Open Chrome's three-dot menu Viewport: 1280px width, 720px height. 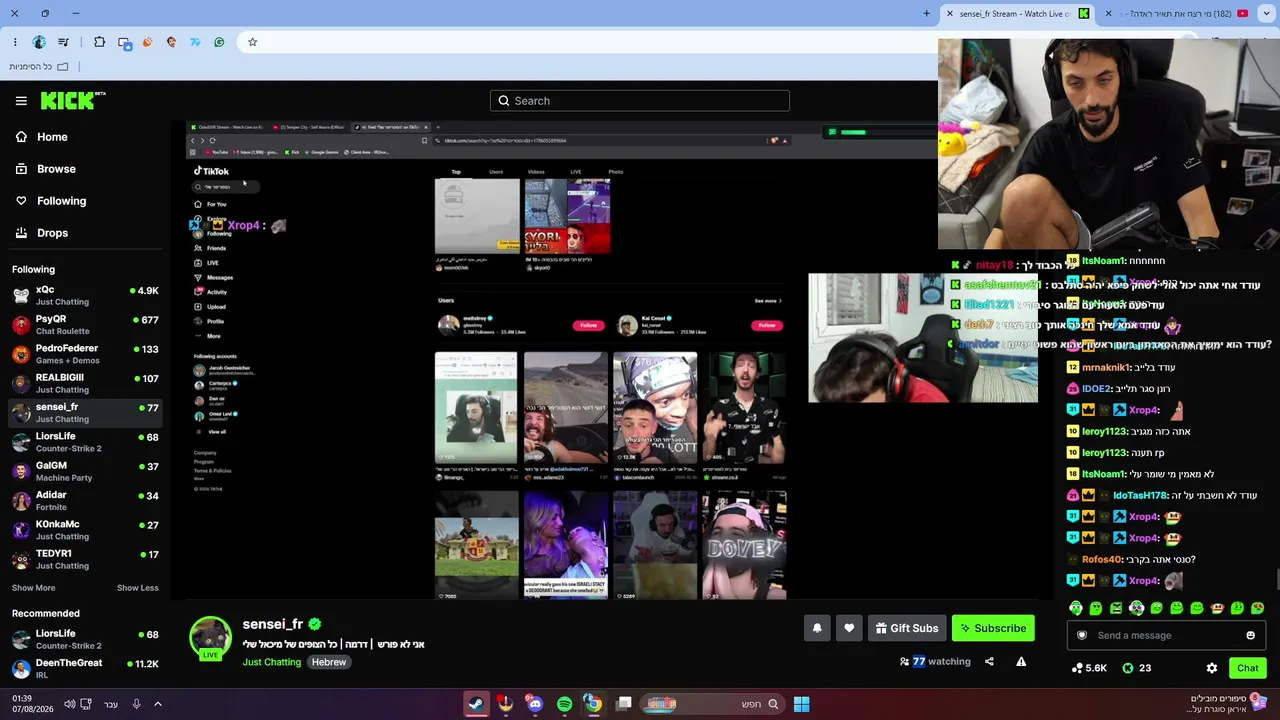(x=15, y=42)
